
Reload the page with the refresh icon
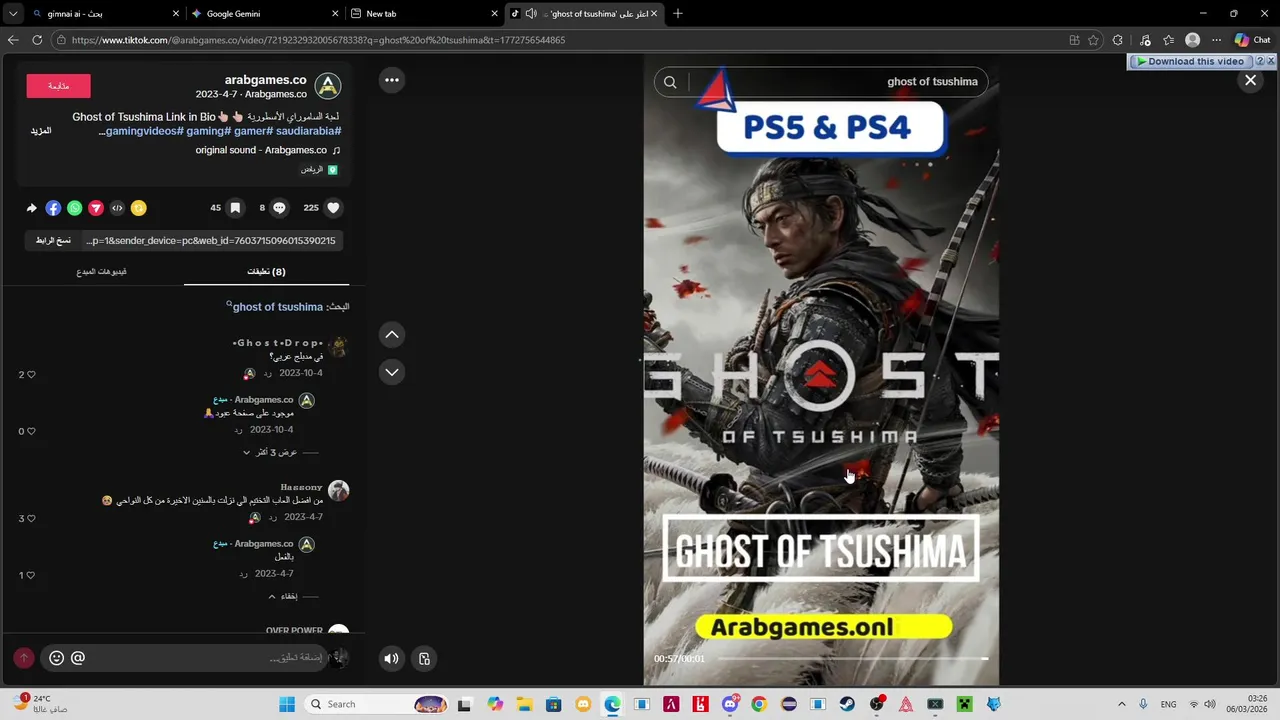37,40
